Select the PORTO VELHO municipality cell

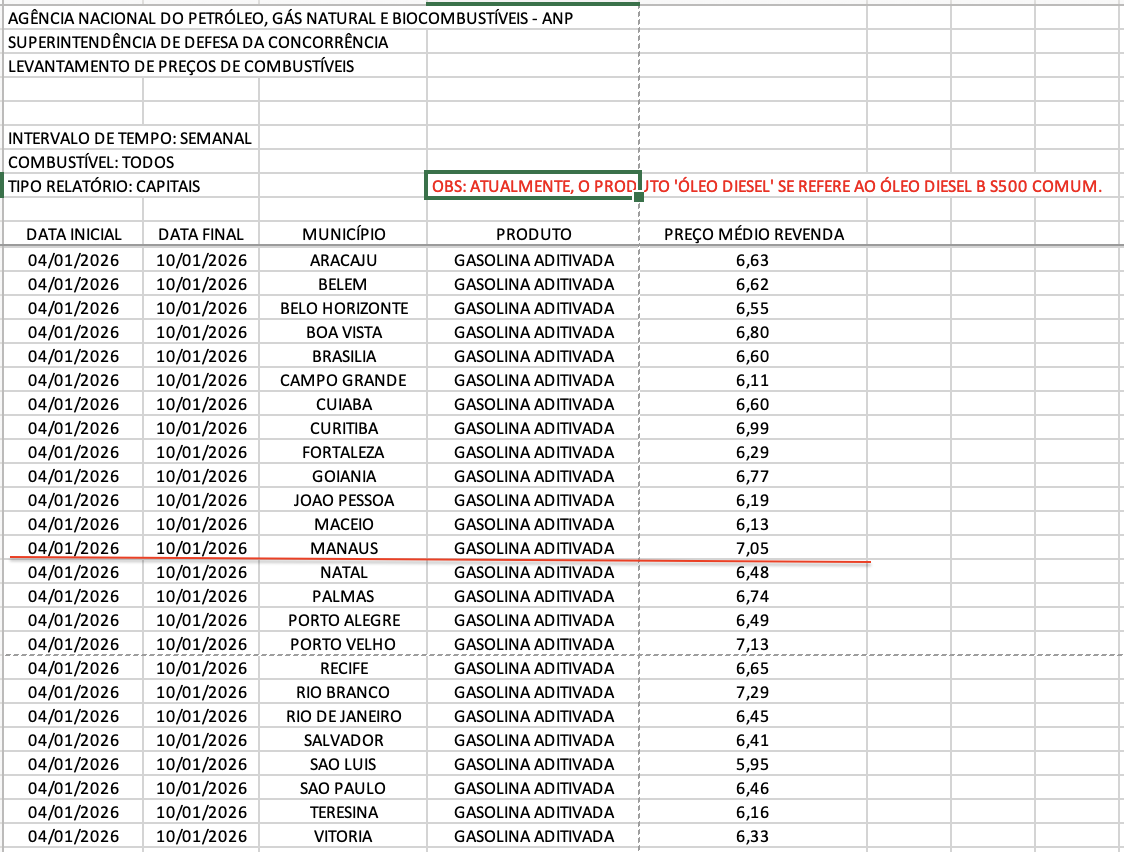pyautogui.click(x=343, y=644)
